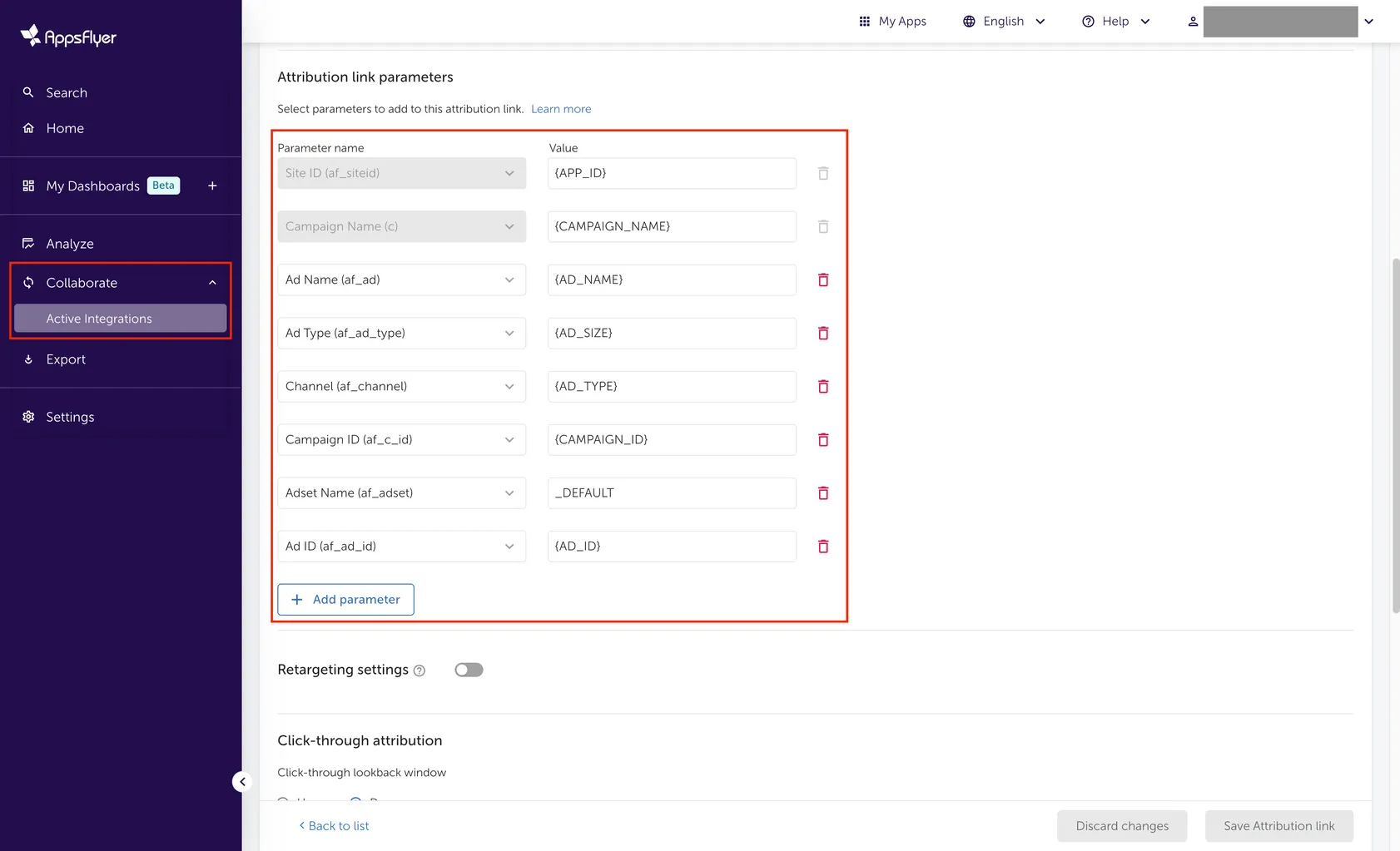The image size is (1400, 851).
Task: Click the Retargeting settings help icon
Action: (x=420, y=670)
